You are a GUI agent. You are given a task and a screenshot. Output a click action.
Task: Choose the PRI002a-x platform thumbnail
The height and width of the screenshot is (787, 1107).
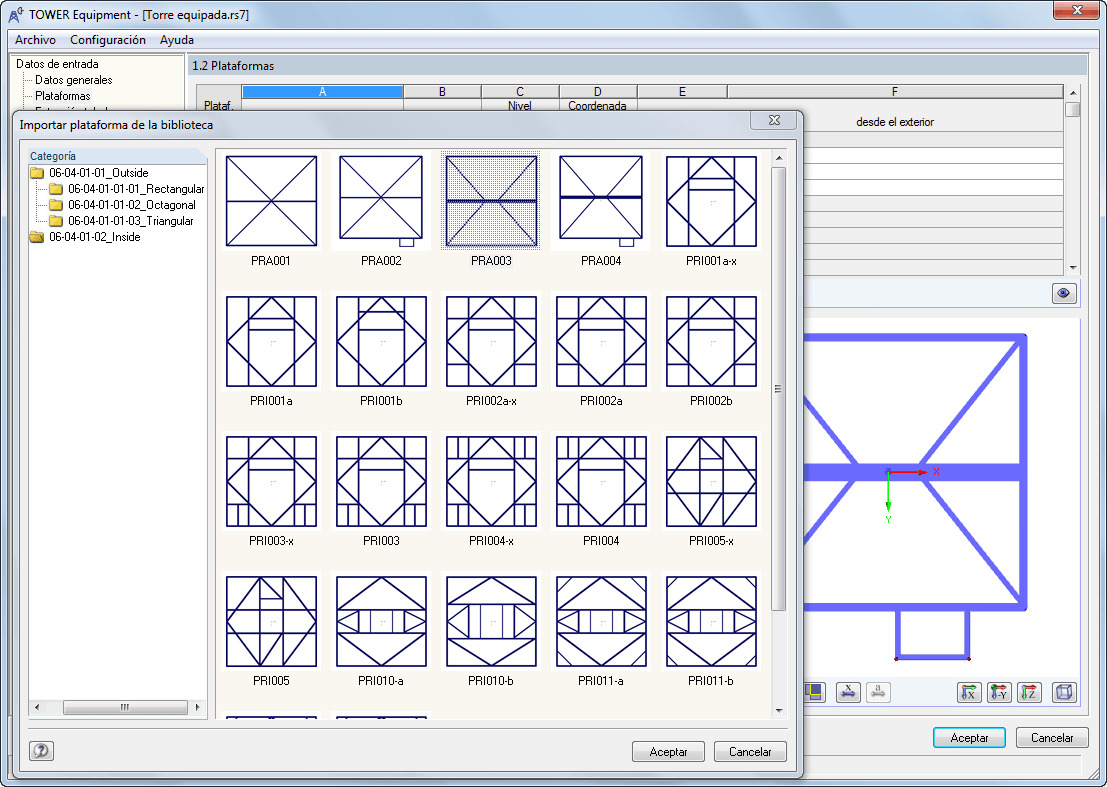coord(491,342)
